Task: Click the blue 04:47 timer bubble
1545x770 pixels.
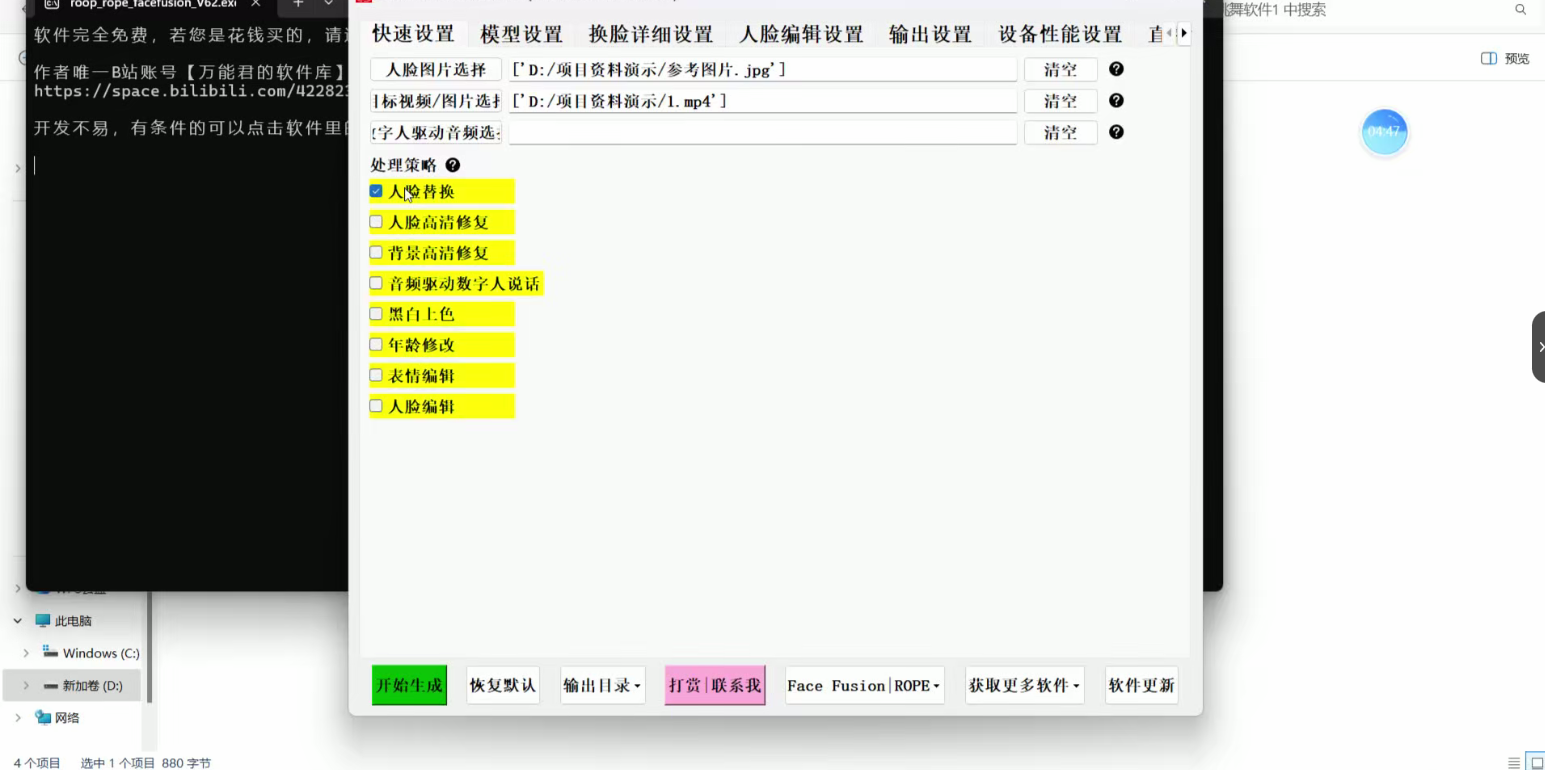Action: [x=1384, y=132]
